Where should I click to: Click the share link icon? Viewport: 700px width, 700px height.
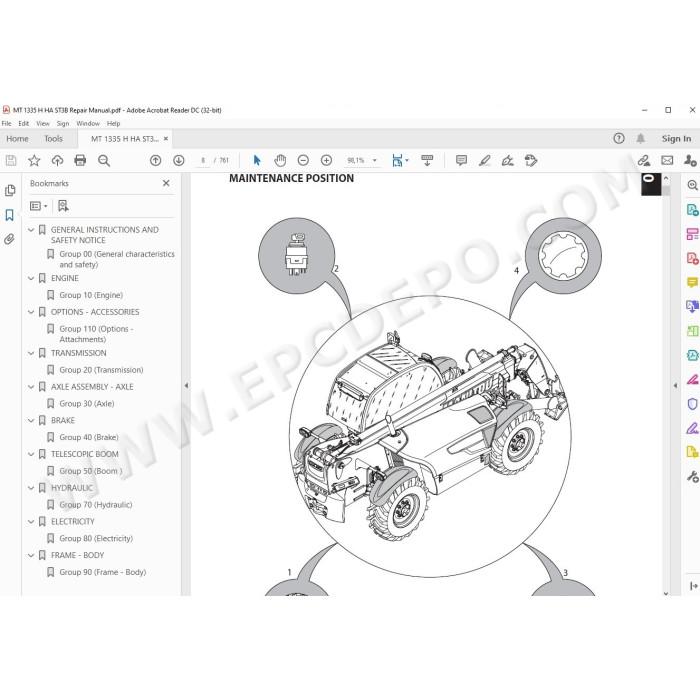pos(643,160)
